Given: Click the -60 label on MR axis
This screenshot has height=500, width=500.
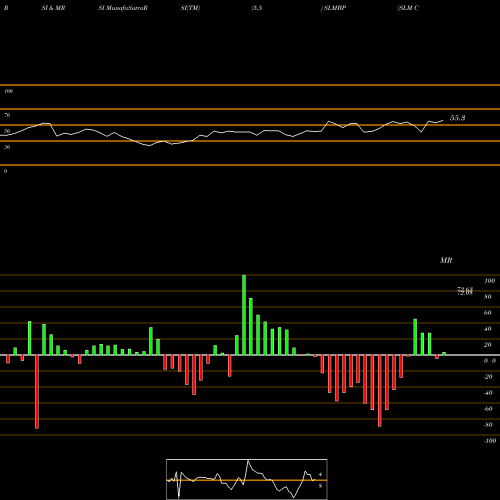Looking at the screenshot, I should point(488,409).
